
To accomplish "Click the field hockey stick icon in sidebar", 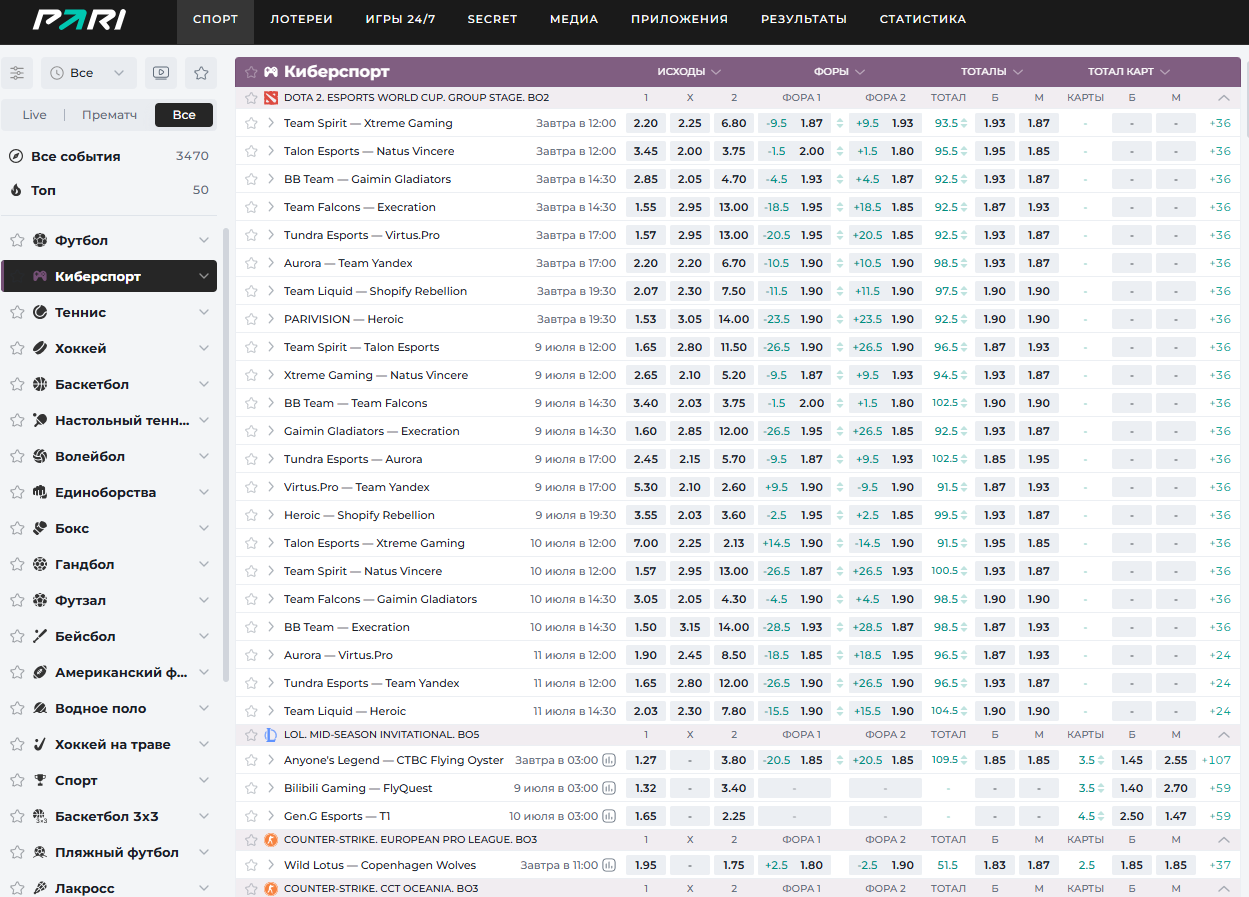I will tap(40, 745).
